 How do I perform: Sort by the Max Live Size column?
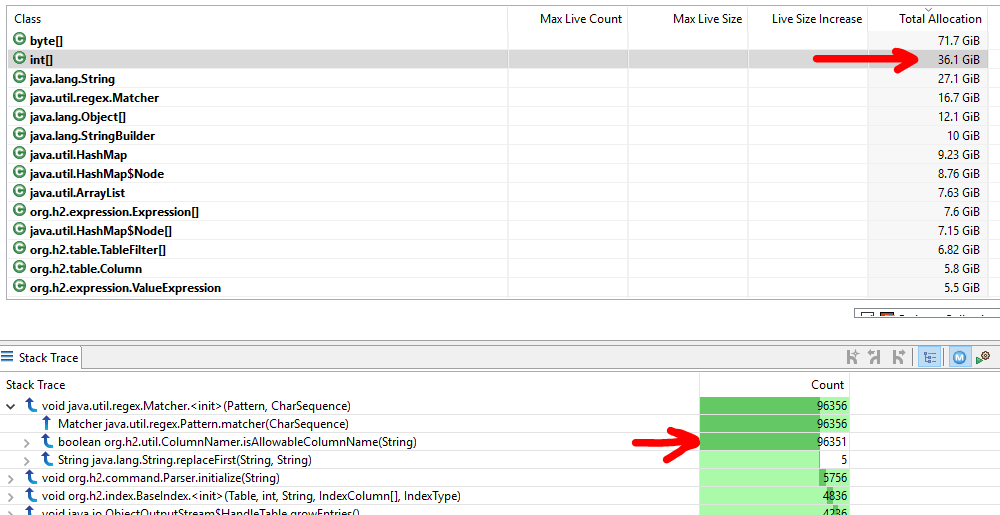point(688,19)
